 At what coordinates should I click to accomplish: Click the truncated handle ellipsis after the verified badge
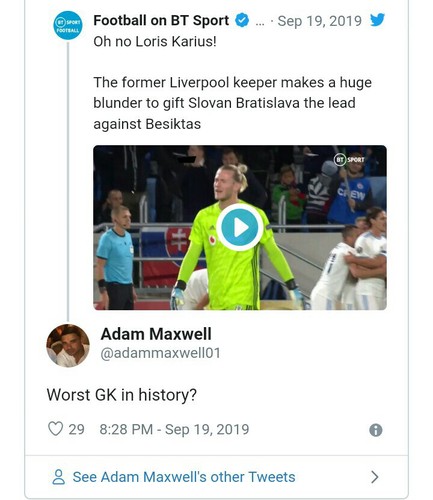(x=260, y=23)
